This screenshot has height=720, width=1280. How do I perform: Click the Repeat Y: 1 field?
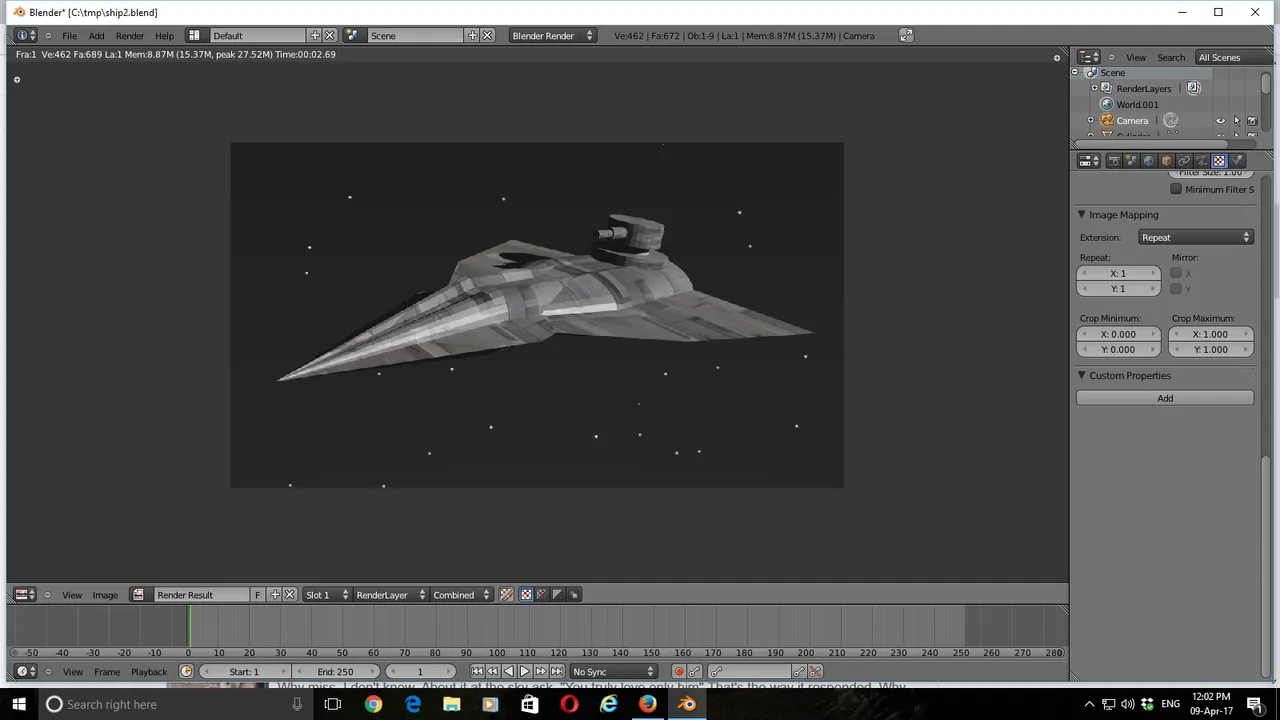1118,289
